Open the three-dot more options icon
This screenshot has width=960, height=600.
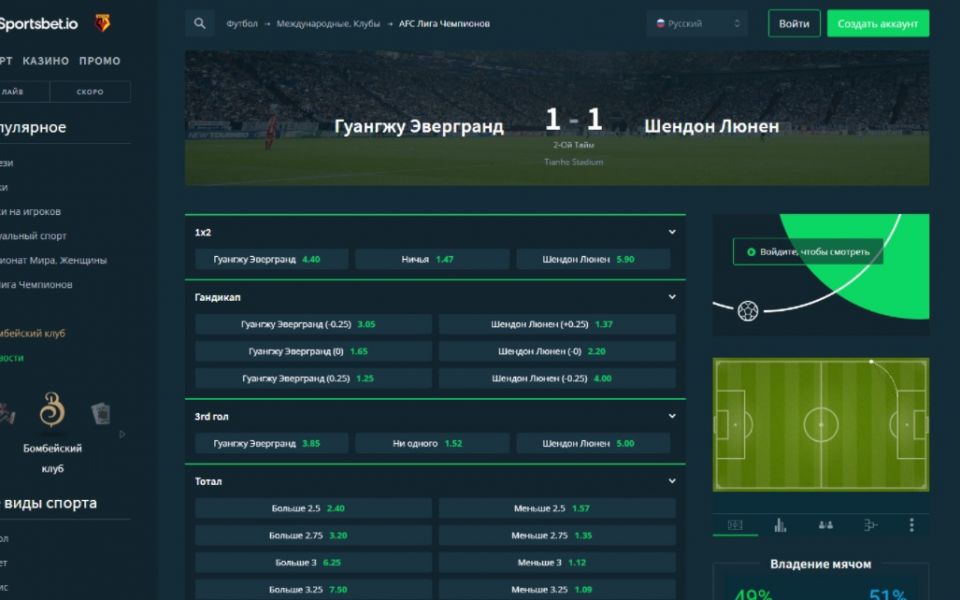click(x=912, y=525)
